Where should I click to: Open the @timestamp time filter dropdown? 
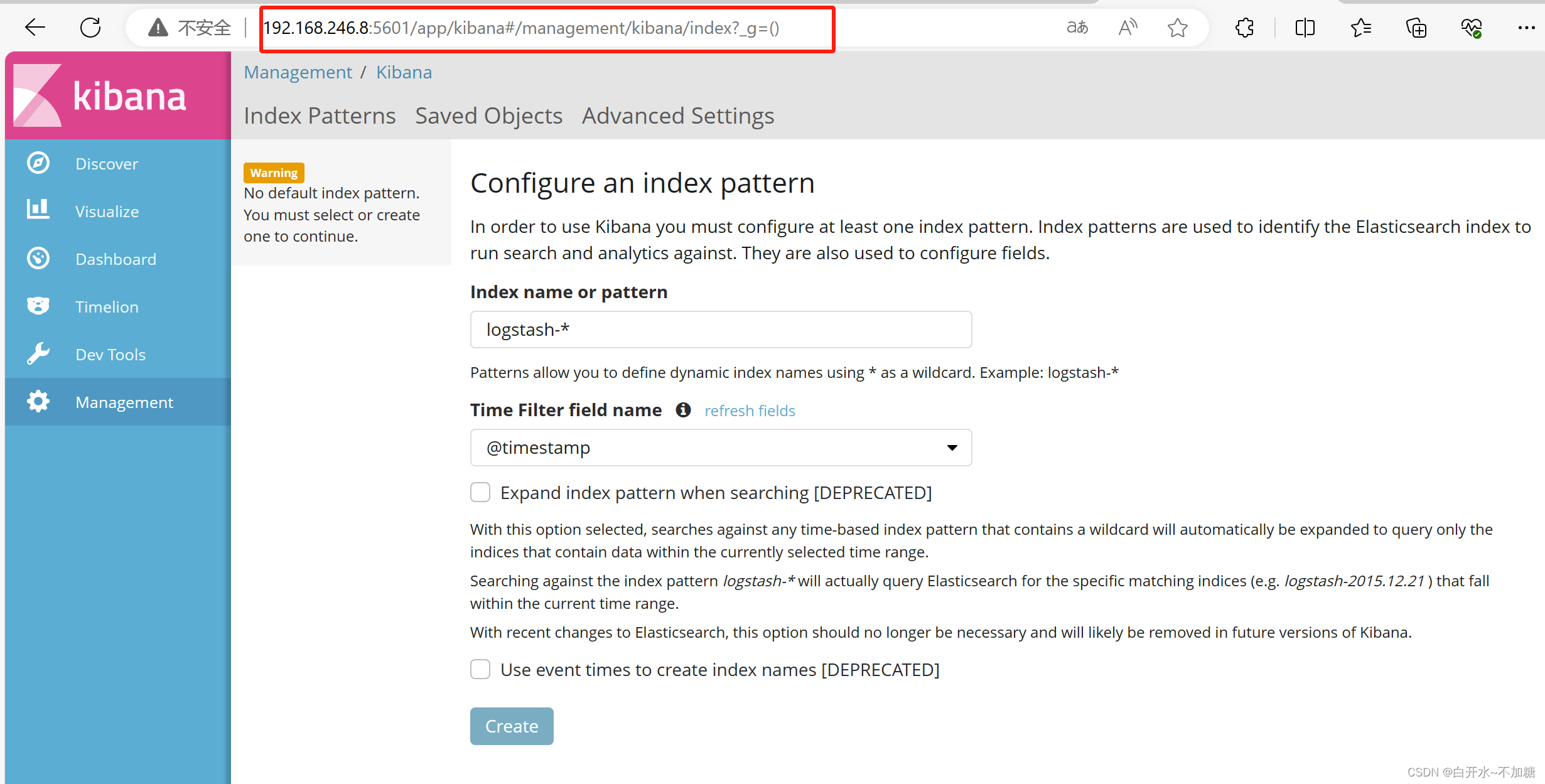tap(721, 448)
